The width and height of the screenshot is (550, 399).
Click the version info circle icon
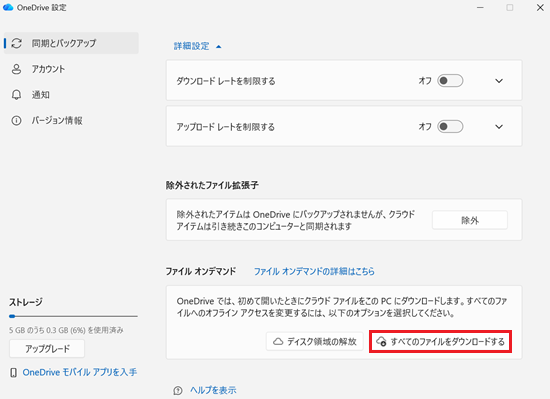(16, 121)
